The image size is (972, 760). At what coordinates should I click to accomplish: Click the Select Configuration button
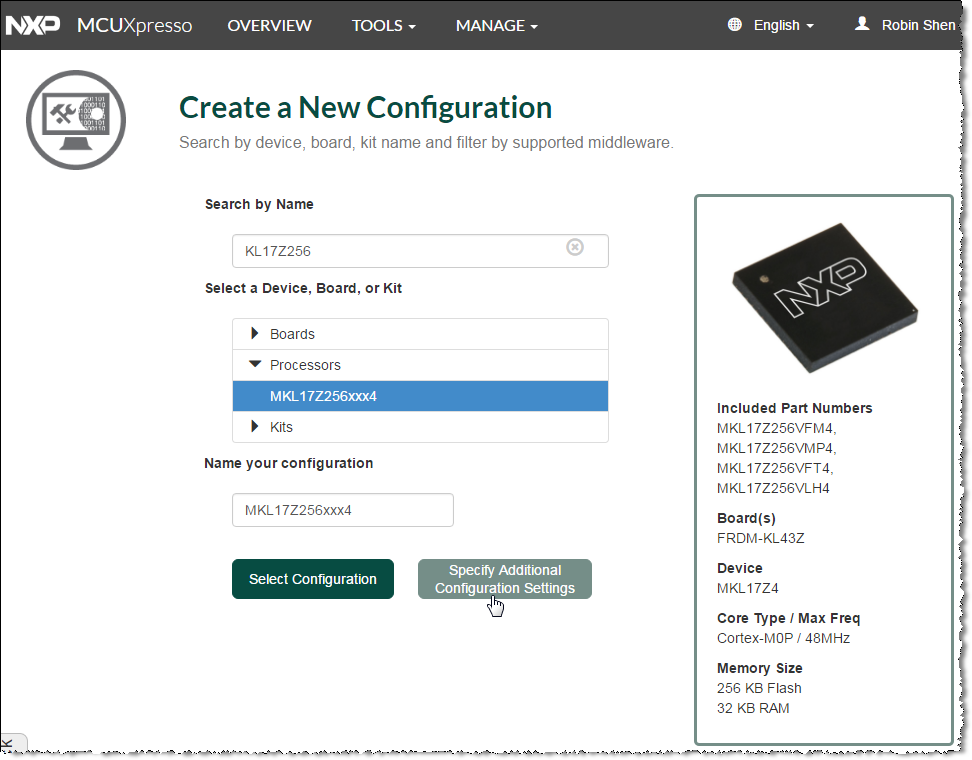pos(312,579)
